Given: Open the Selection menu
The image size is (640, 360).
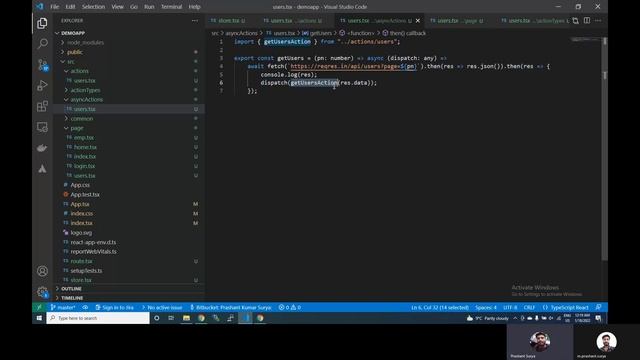Looking at the screenshot, I should [93, 7].
